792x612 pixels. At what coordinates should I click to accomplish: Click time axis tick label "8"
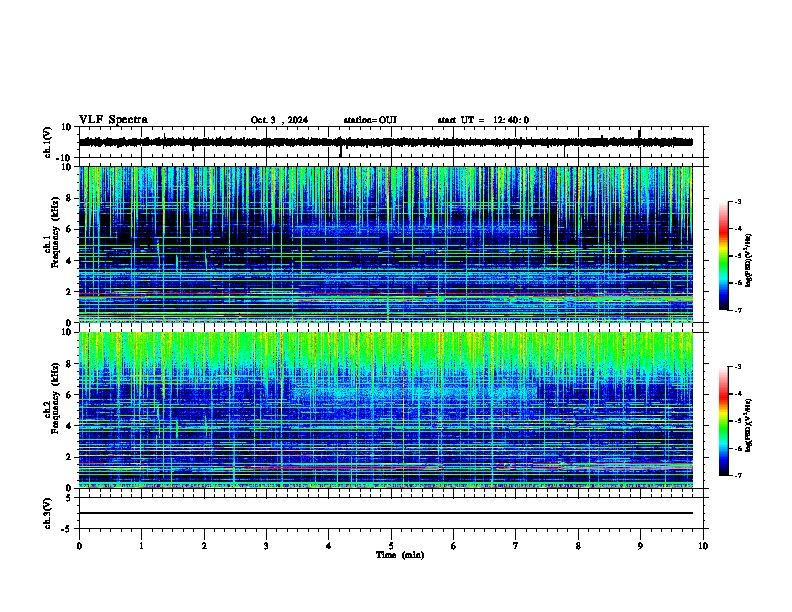click(x=578, y=546)
